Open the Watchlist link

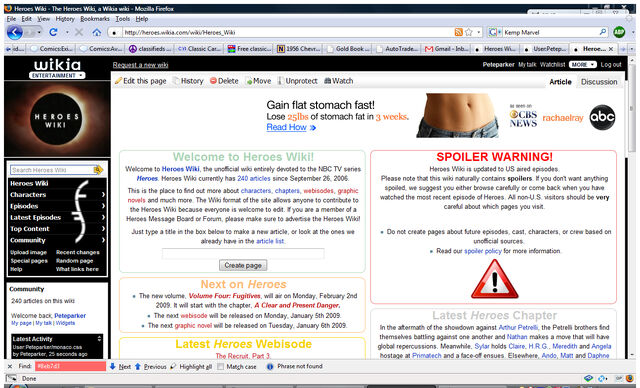pos(552,64)
